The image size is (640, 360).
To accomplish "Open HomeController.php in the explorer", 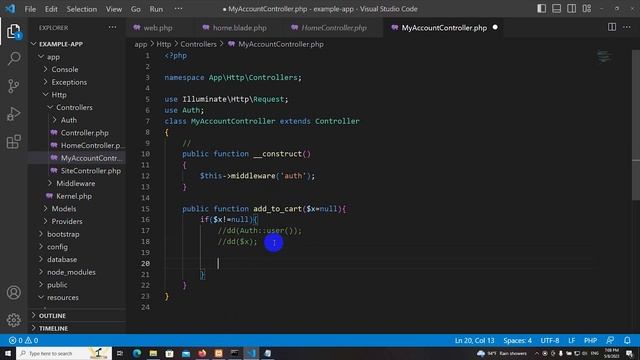I will [x=91, y=145].
